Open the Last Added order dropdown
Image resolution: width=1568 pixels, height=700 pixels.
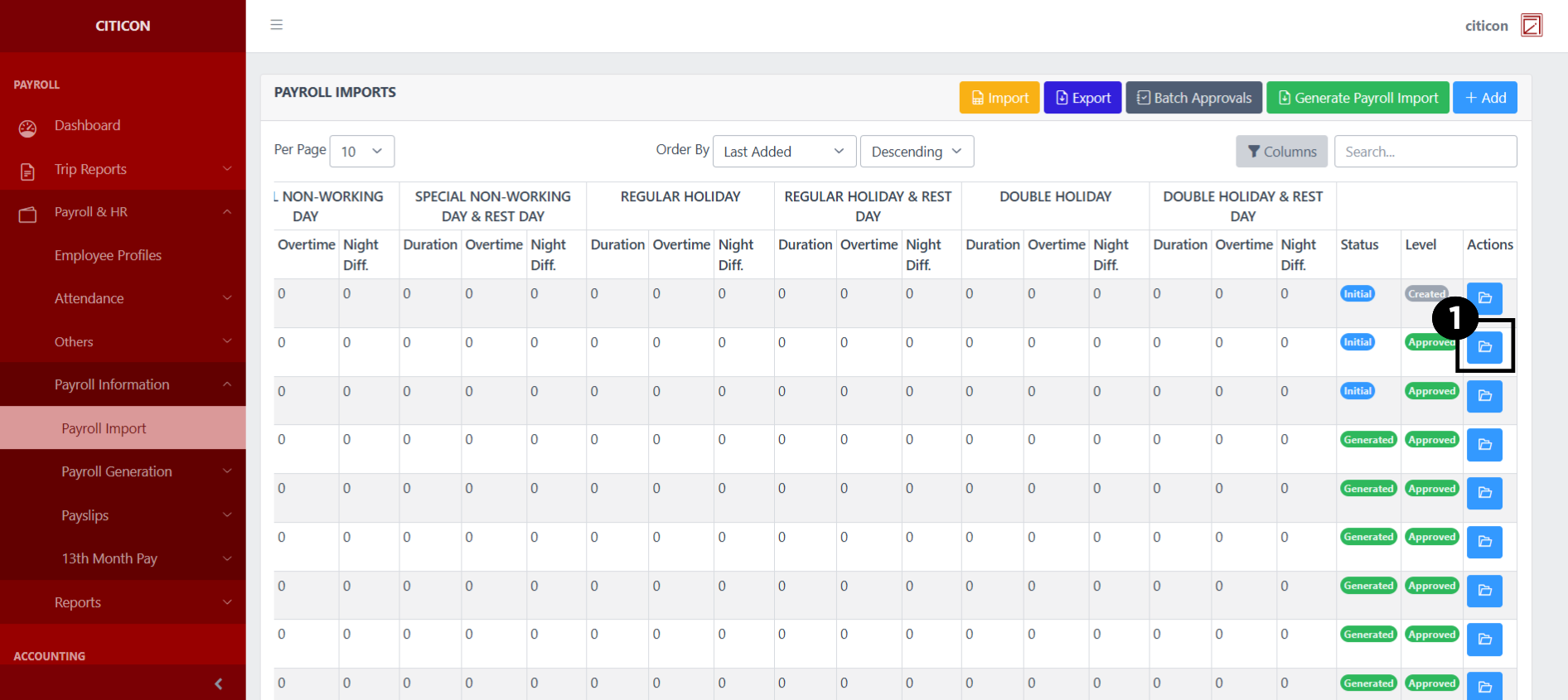(x=783, y=152)
